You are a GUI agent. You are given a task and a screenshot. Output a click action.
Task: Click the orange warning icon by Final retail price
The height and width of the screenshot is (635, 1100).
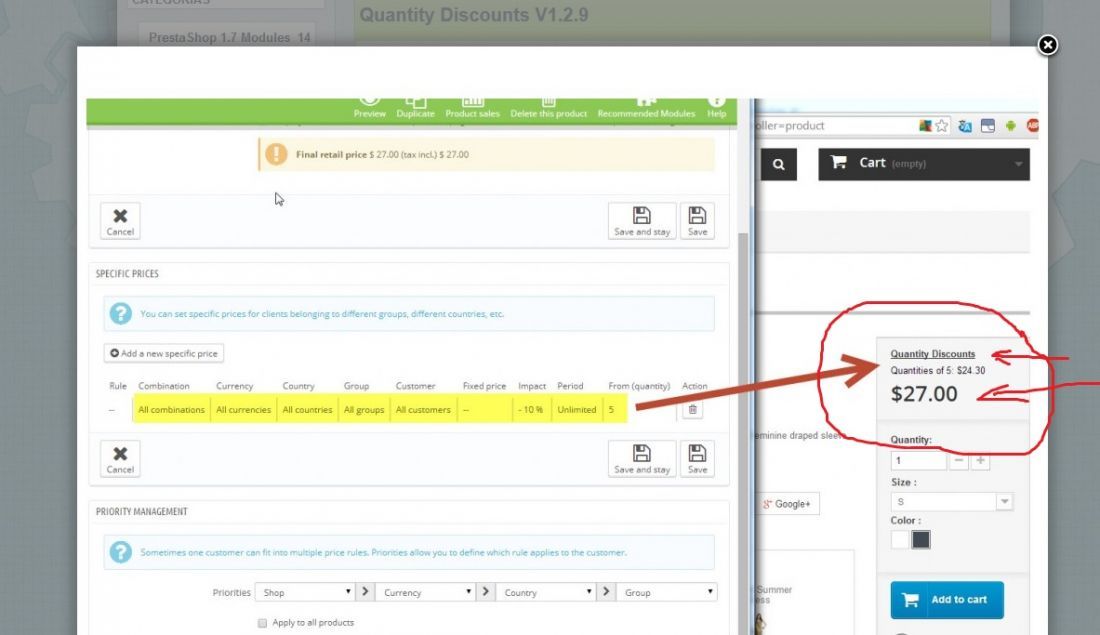pos(276,154)
